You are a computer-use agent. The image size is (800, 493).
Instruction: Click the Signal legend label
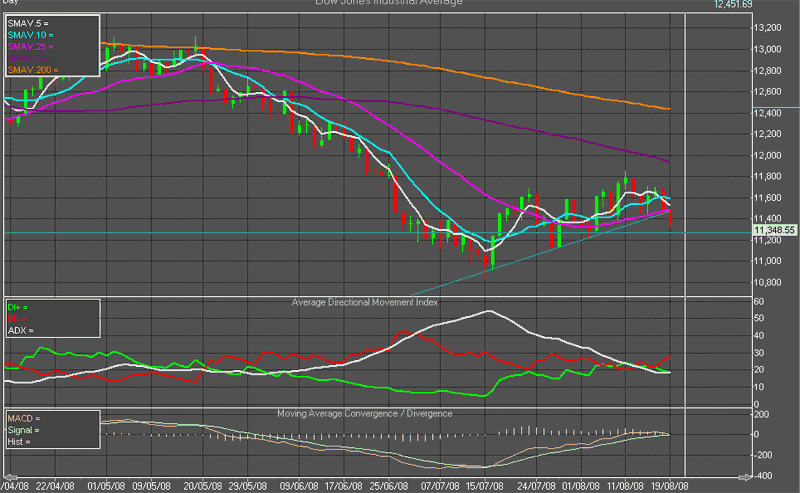pos(23,430)
